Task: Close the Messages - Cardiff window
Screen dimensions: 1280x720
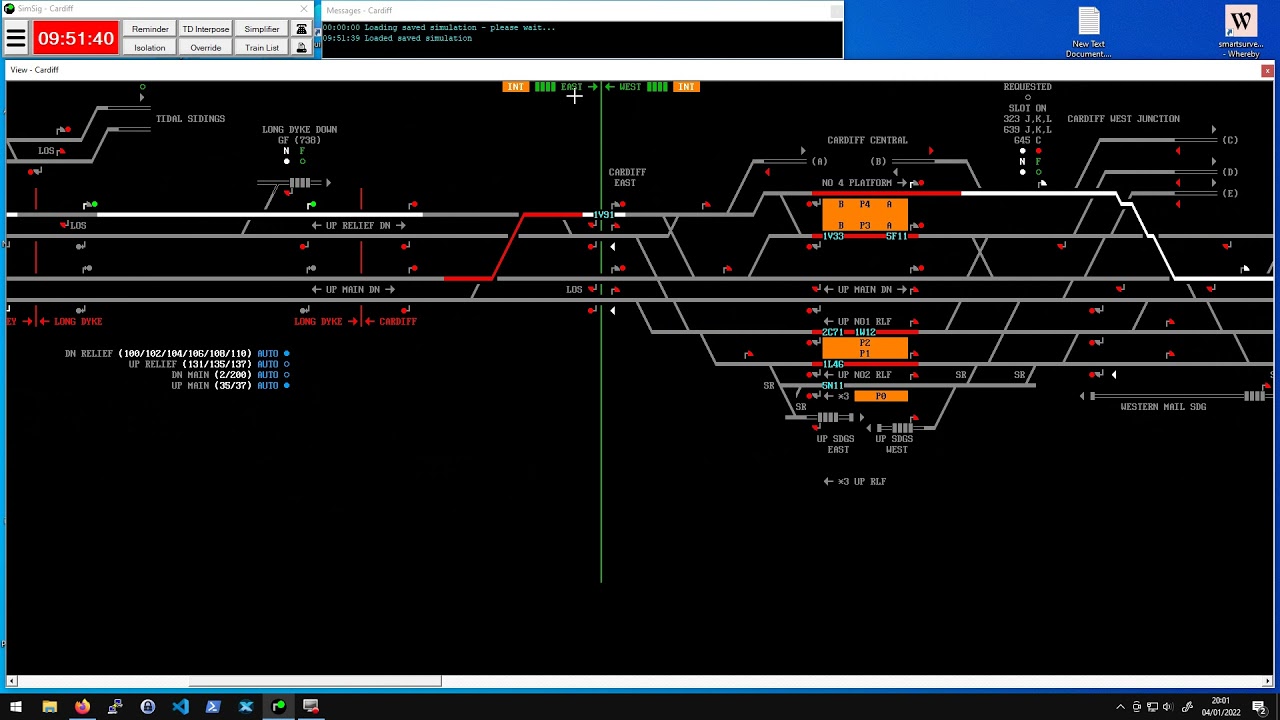Action: 835,11
